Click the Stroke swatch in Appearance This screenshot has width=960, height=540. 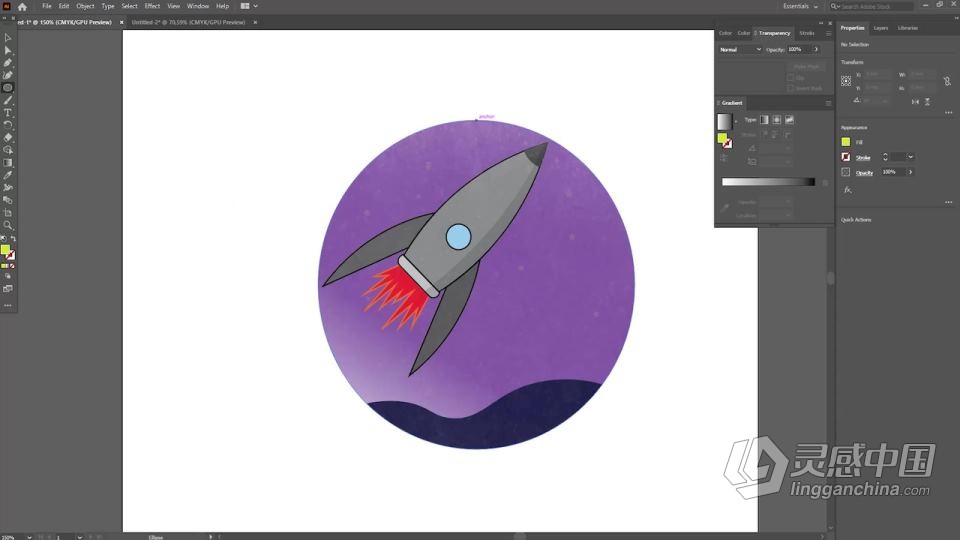(x=846, y=157)
